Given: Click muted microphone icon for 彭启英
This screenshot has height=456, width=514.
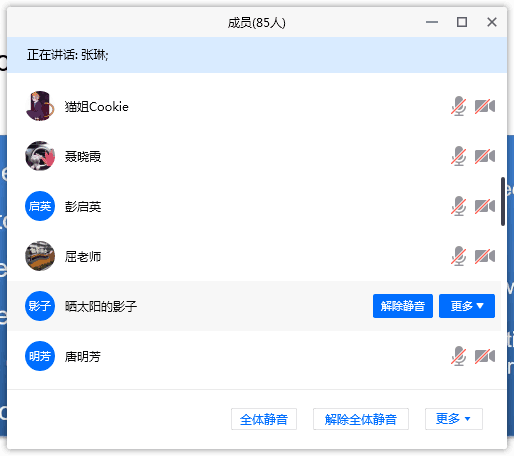Looking at the screenshot, I should coord(459,206).
